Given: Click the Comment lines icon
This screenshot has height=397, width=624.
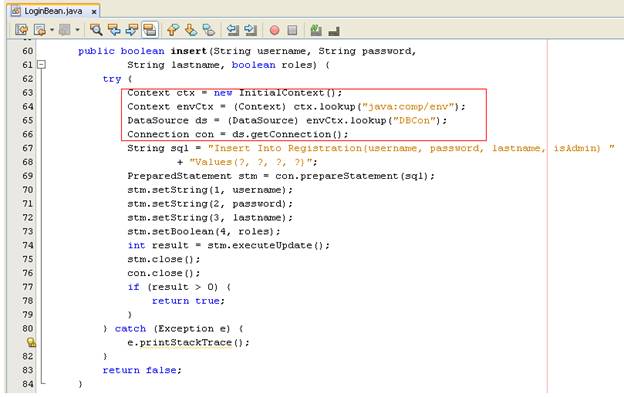Looking at the screenshot, I should point(316,30).
